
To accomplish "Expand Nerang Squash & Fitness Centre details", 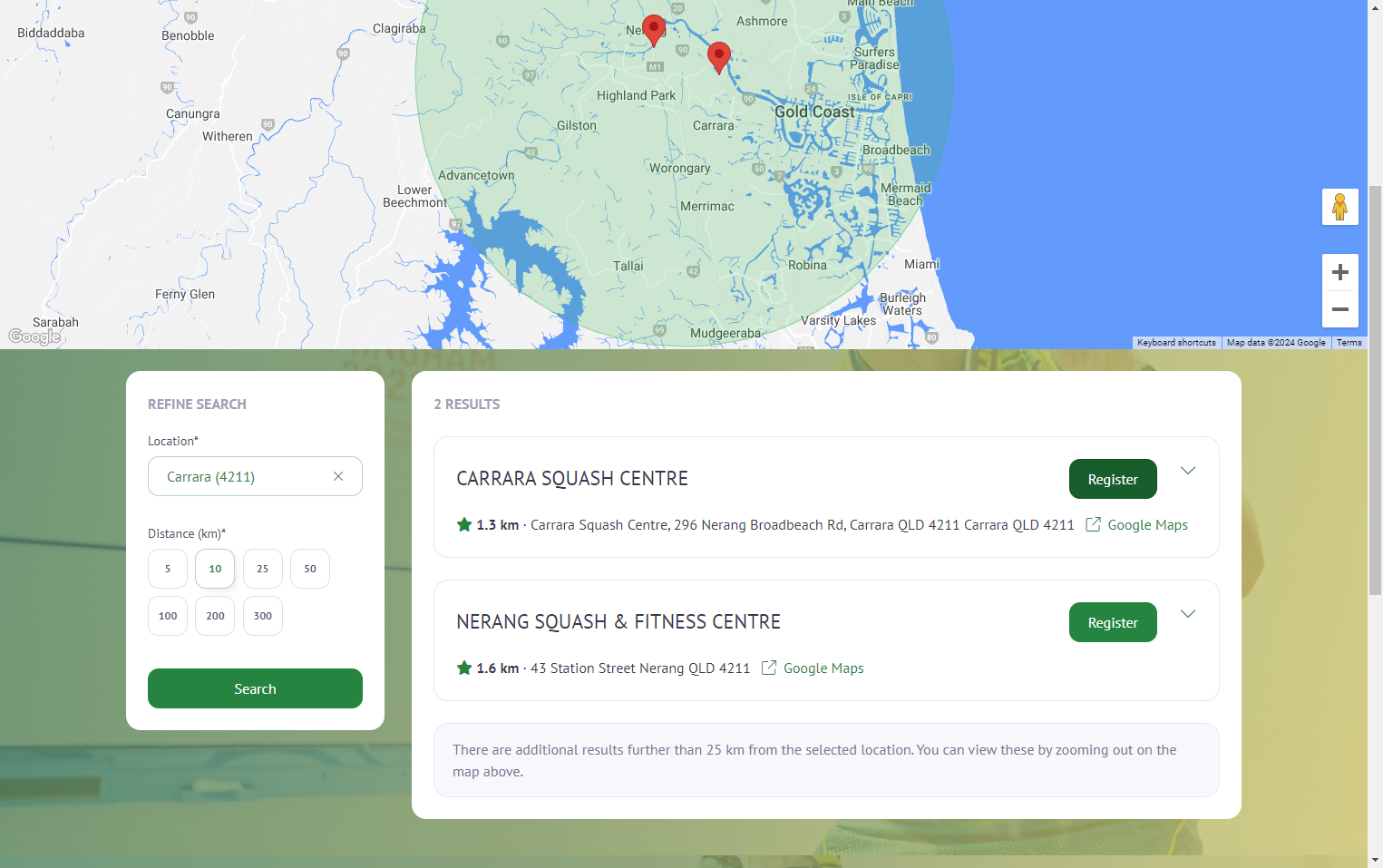I will 1188,614.
